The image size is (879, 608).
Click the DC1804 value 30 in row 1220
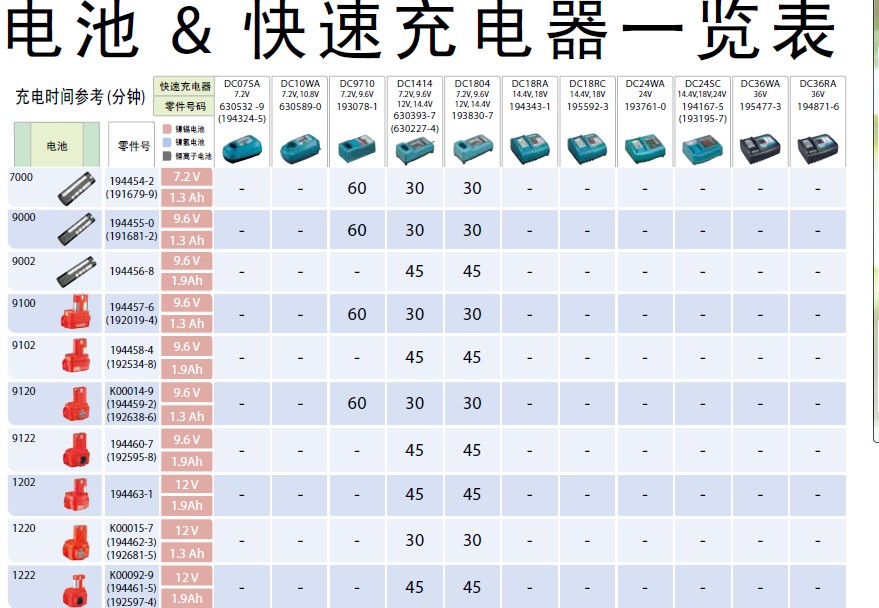click(x=472, y=541)
